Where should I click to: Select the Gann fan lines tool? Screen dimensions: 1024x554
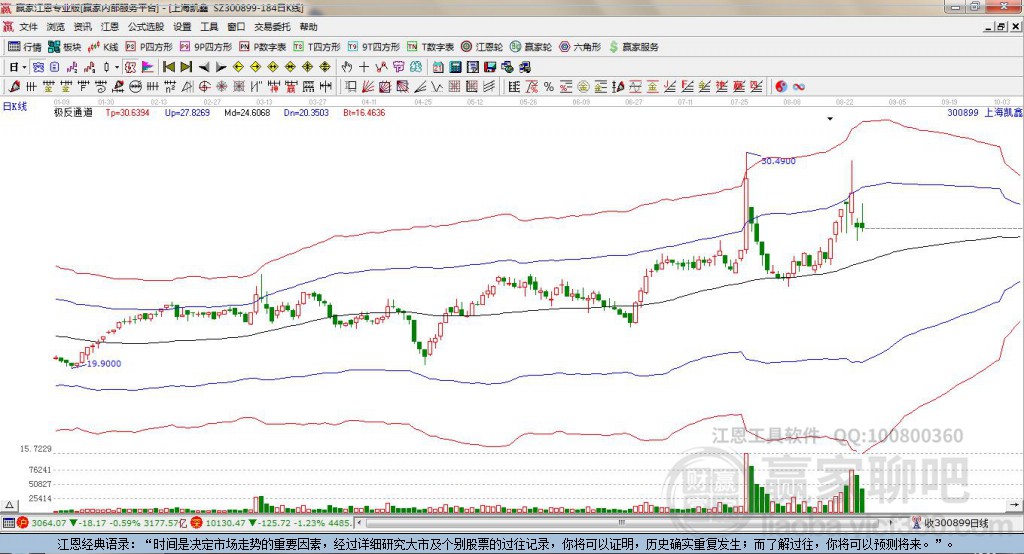pyautogui.click(x=368, y=86)
